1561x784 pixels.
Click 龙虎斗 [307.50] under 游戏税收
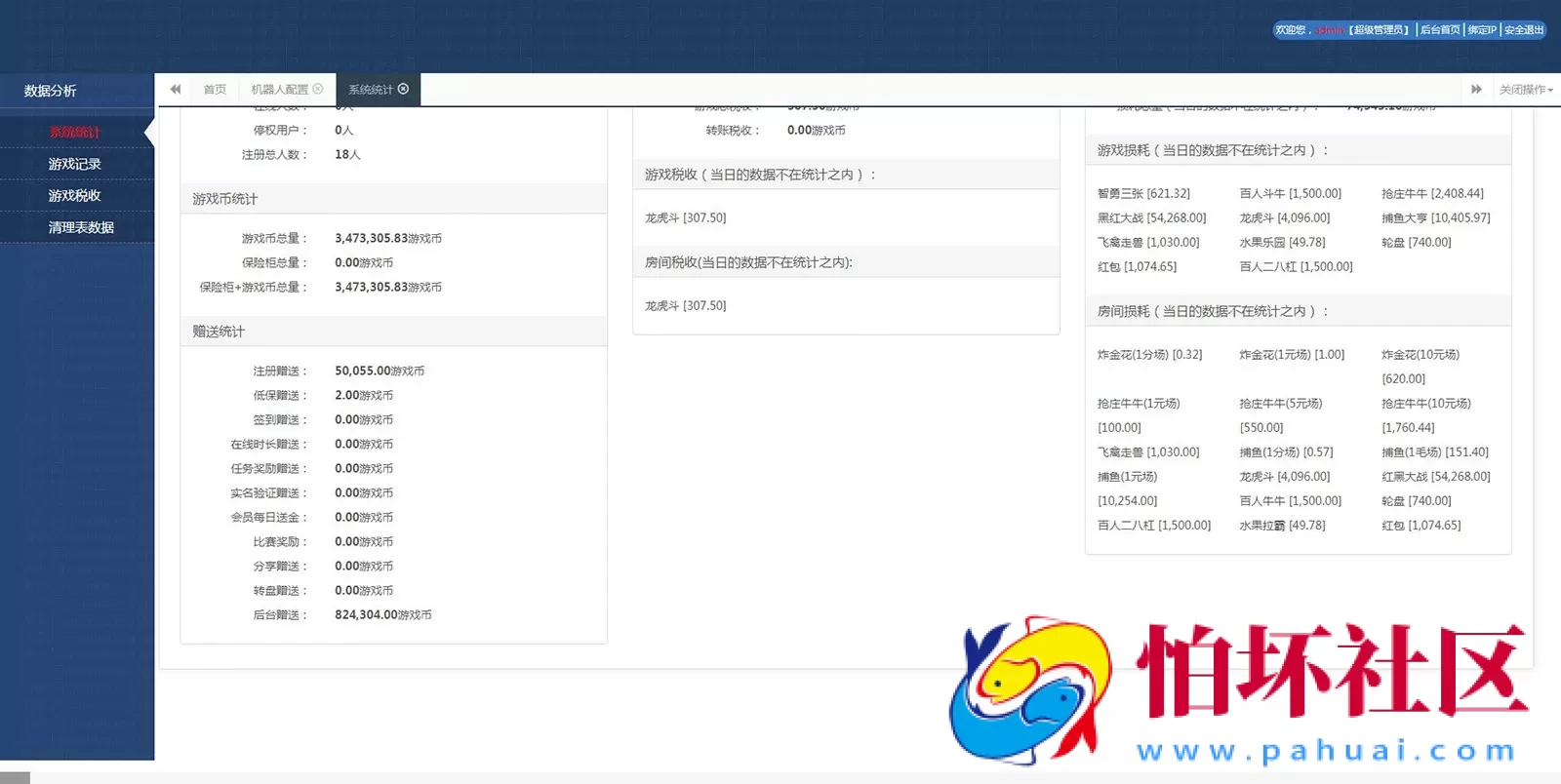(x=686, y=217)
